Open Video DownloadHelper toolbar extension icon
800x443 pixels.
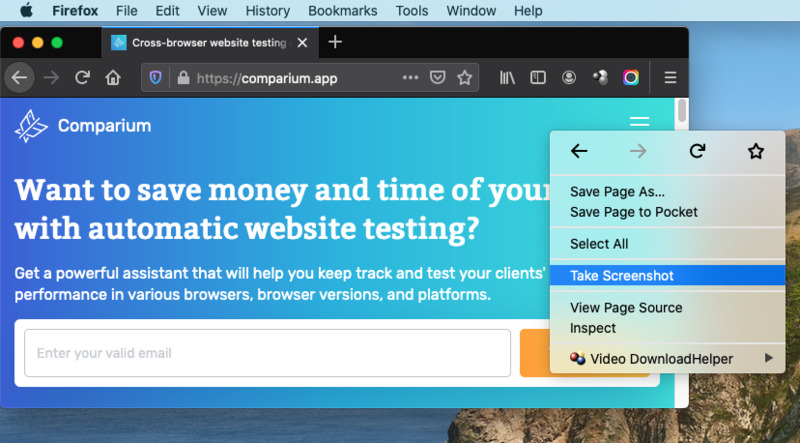pyautogui.click(x=600, y=78)
